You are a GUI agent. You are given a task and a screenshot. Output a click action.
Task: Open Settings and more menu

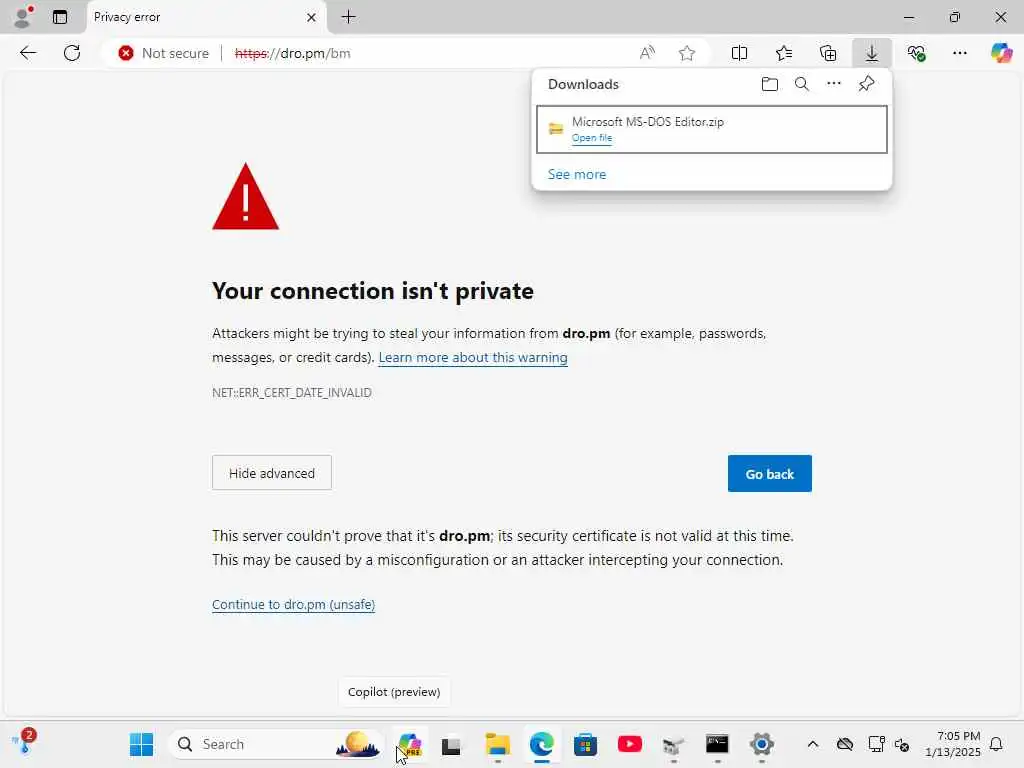(959, 53)
